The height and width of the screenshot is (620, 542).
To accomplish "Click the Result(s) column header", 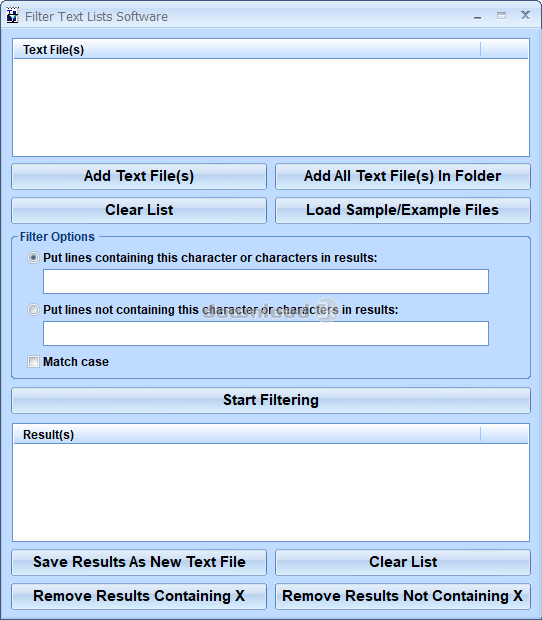I will point(247,435).
